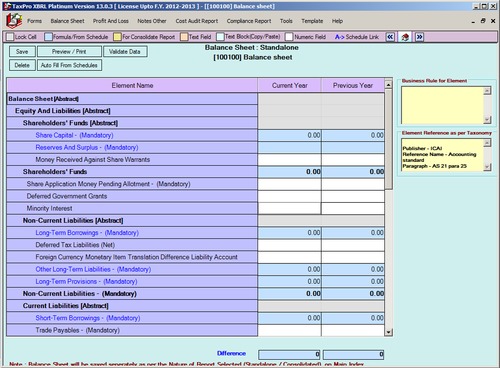Open the Long-Term Provisions schedule link
Viewport: 500px width, 368px height.
86,282
